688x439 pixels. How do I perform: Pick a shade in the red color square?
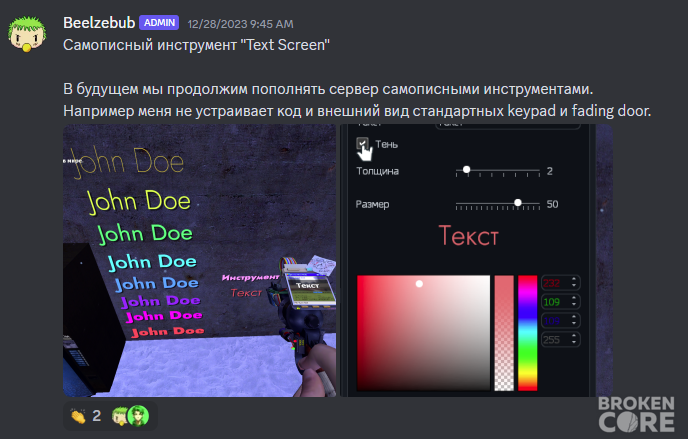point(423,333)
